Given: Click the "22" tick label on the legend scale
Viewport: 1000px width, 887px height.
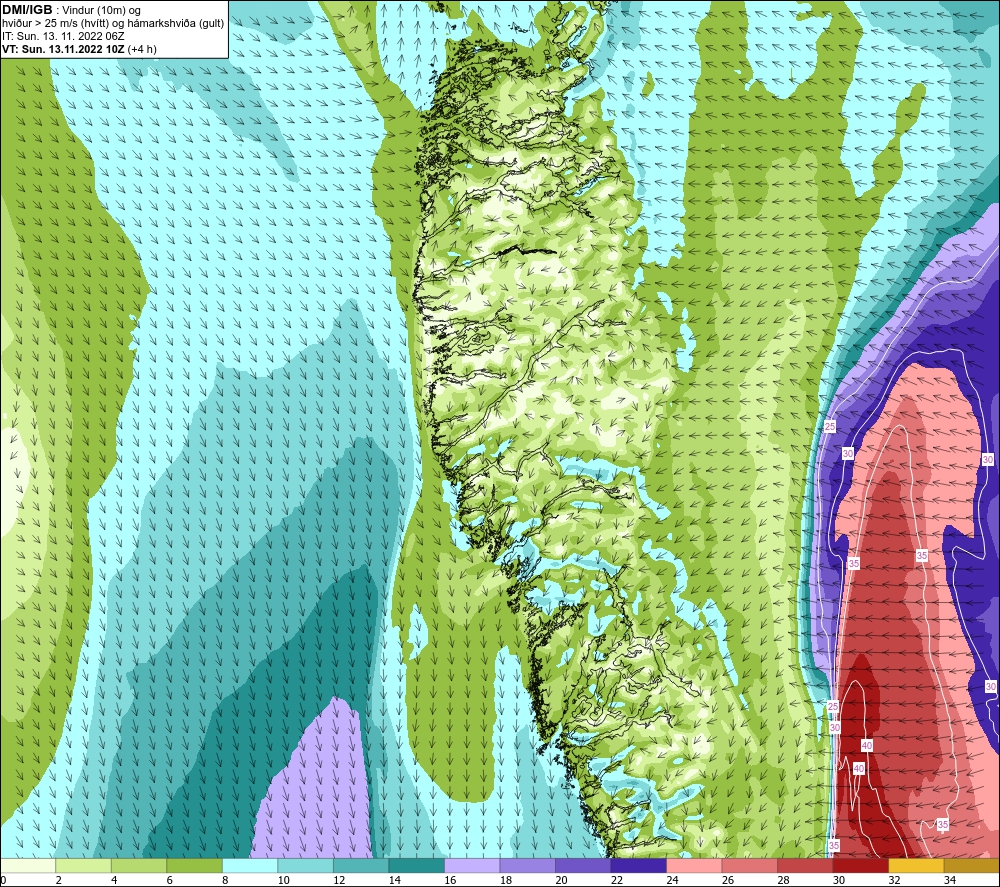Looking at the screenshot, I should pos(616,880).
